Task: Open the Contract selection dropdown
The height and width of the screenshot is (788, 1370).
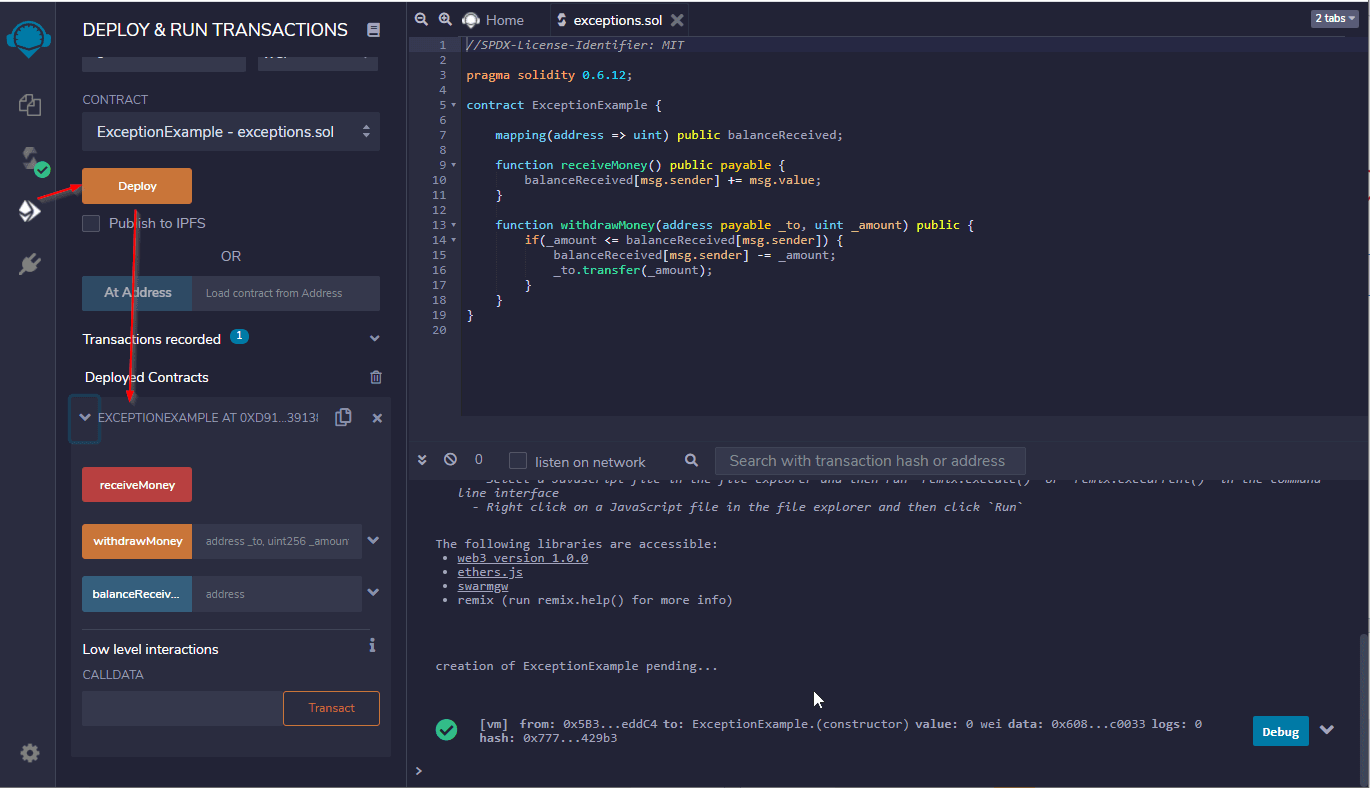Action: click(231, 132)
